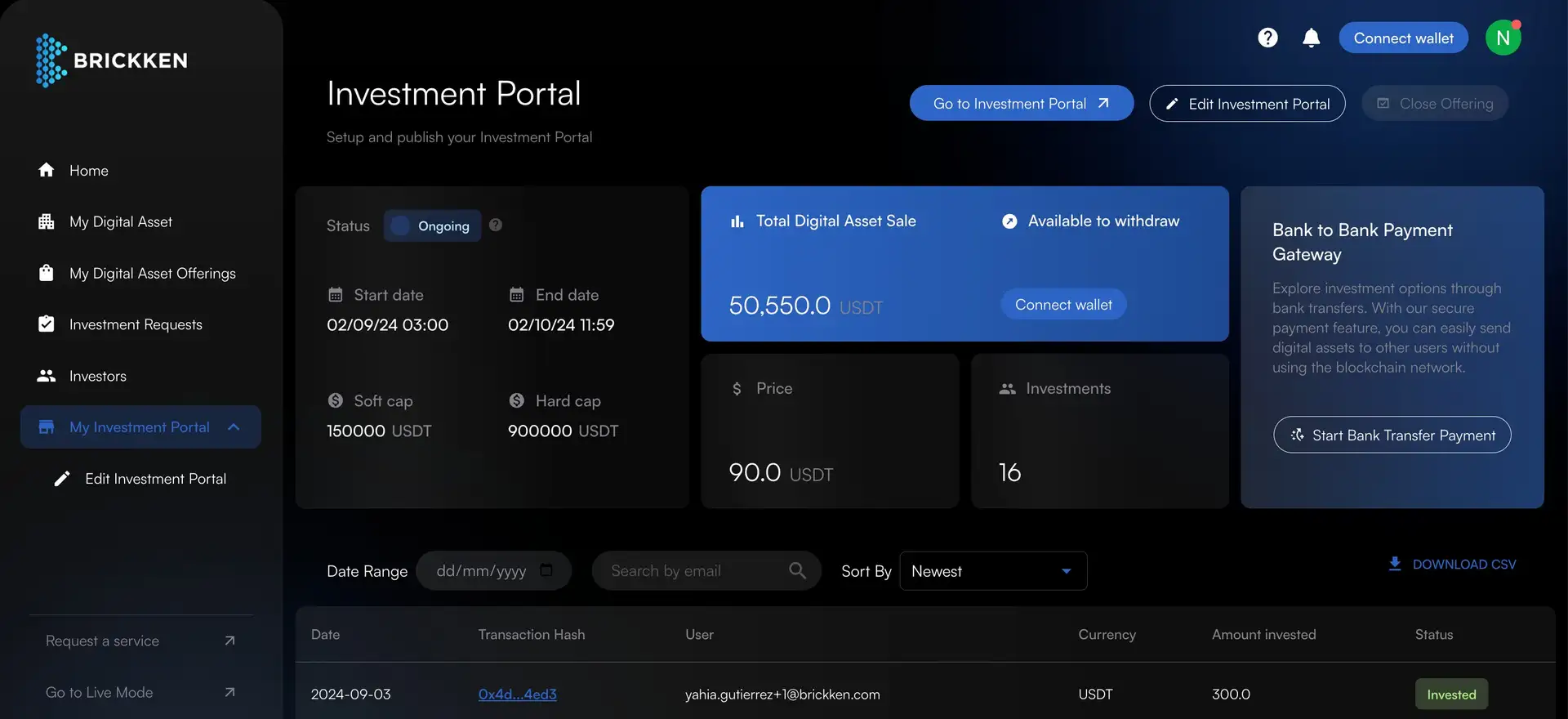Click the Currency column header
Screen dimensions: 1568x719
[1107, 634]
